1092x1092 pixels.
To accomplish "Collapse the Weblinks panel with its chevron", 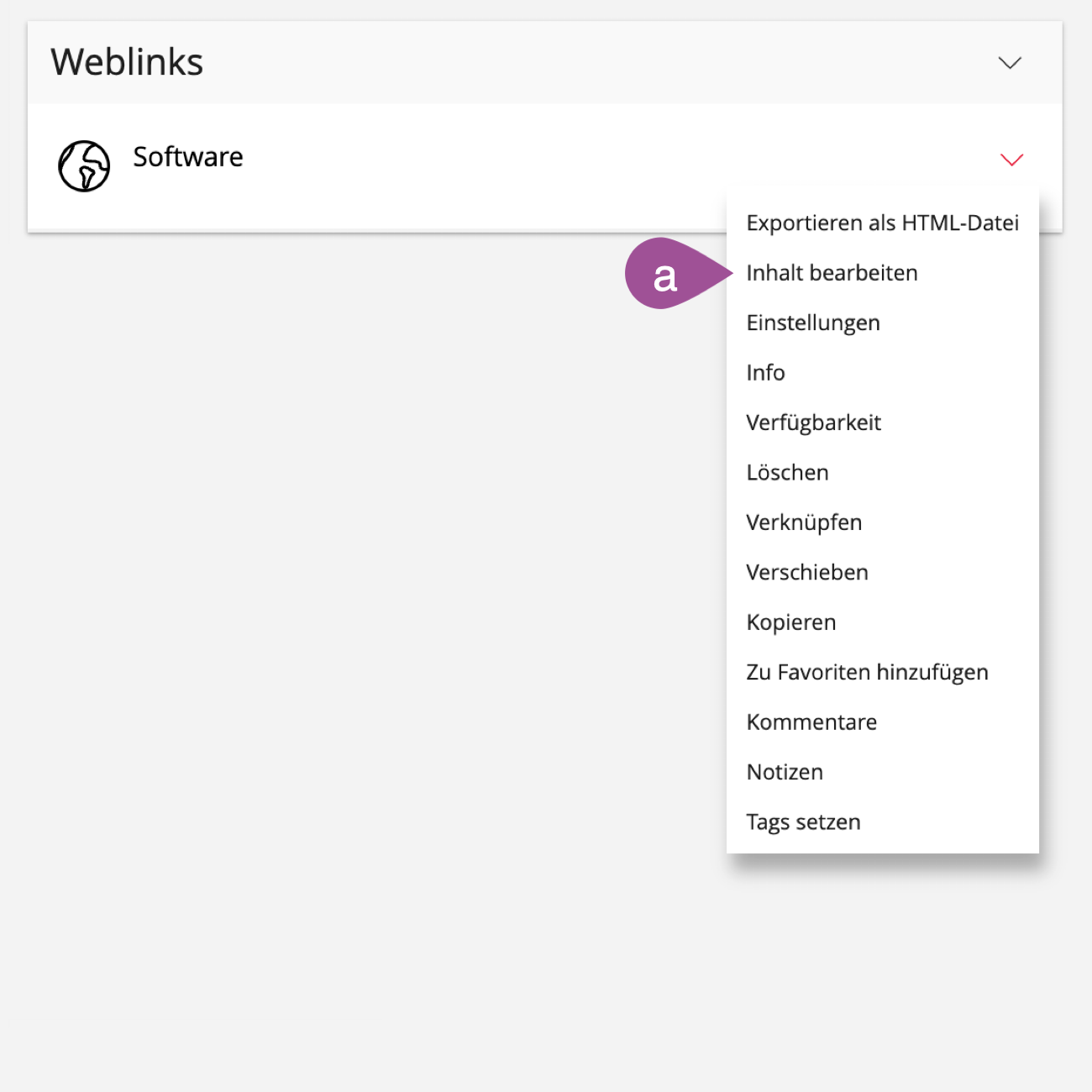I will 1009,63.
